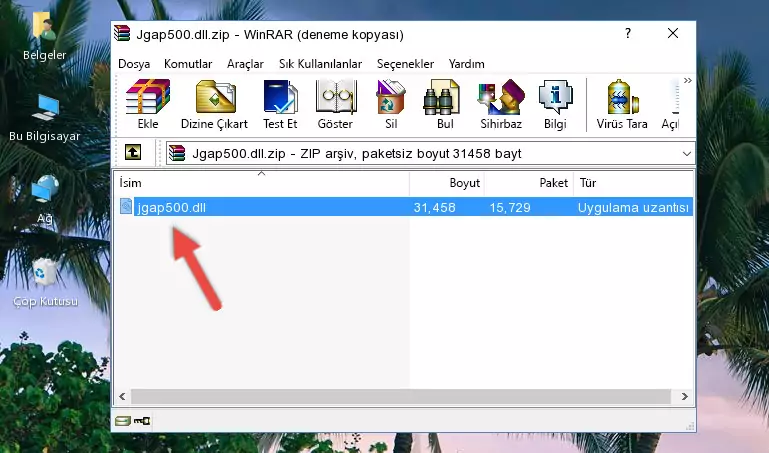
Task: Show archive Bilgi information
Action: click(x=555, y=104)
